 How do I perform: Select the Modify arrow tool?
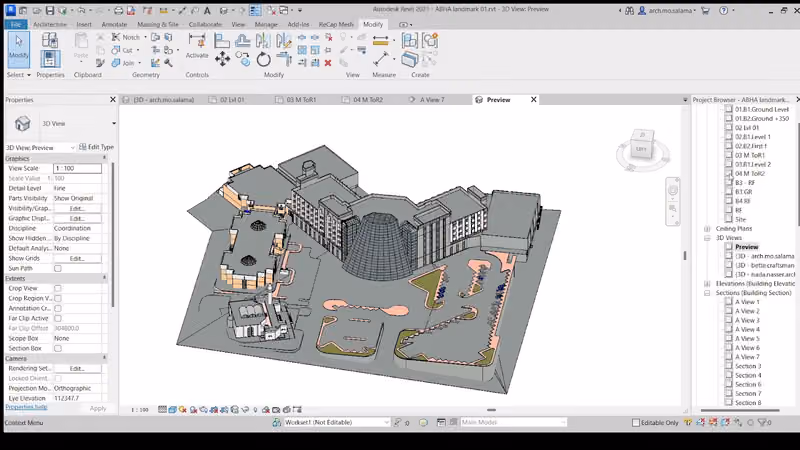pos(18,49)
